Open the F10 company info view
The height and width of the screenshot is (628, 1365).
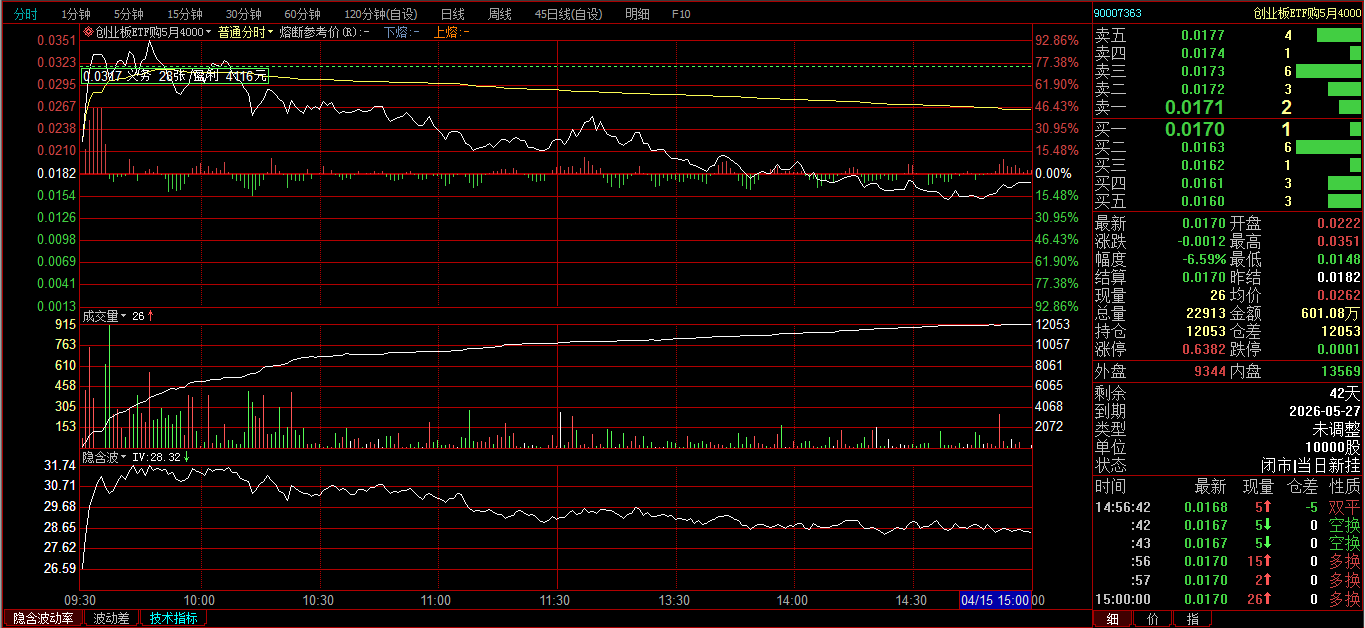tap(681, 14)
